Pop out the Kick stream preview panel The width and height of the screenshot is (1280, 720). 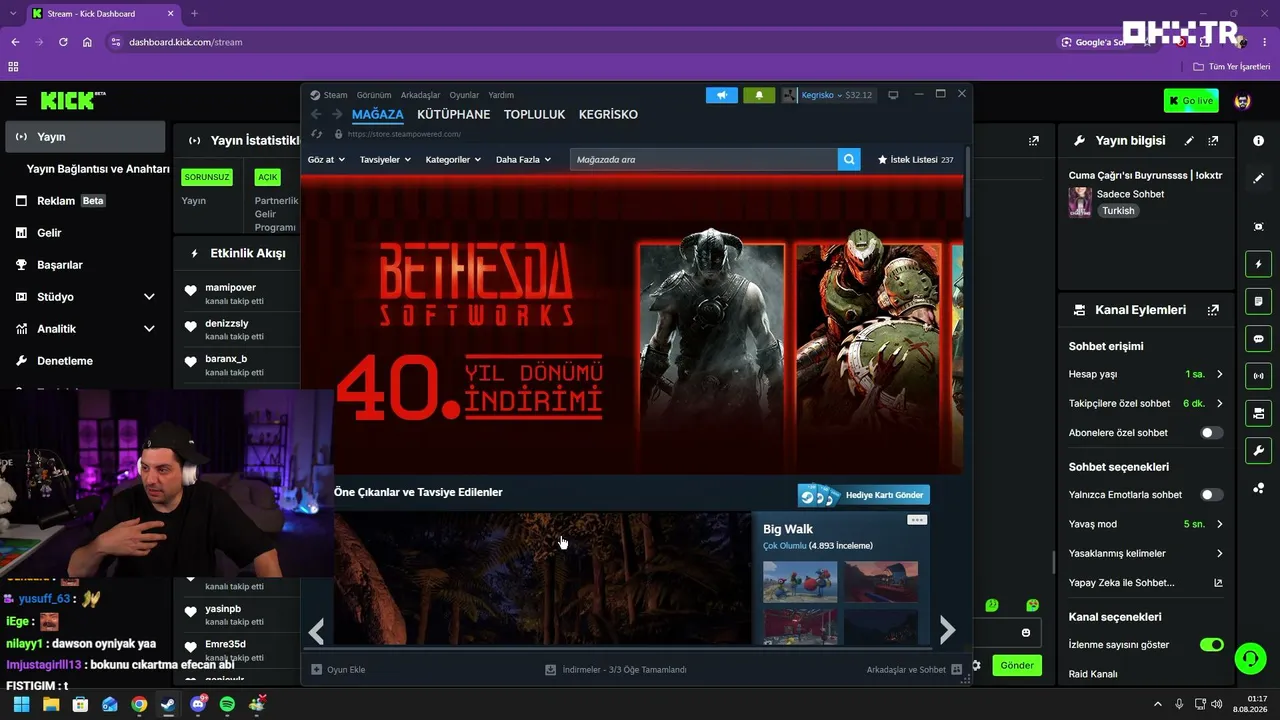click(x=1034, y=141)
